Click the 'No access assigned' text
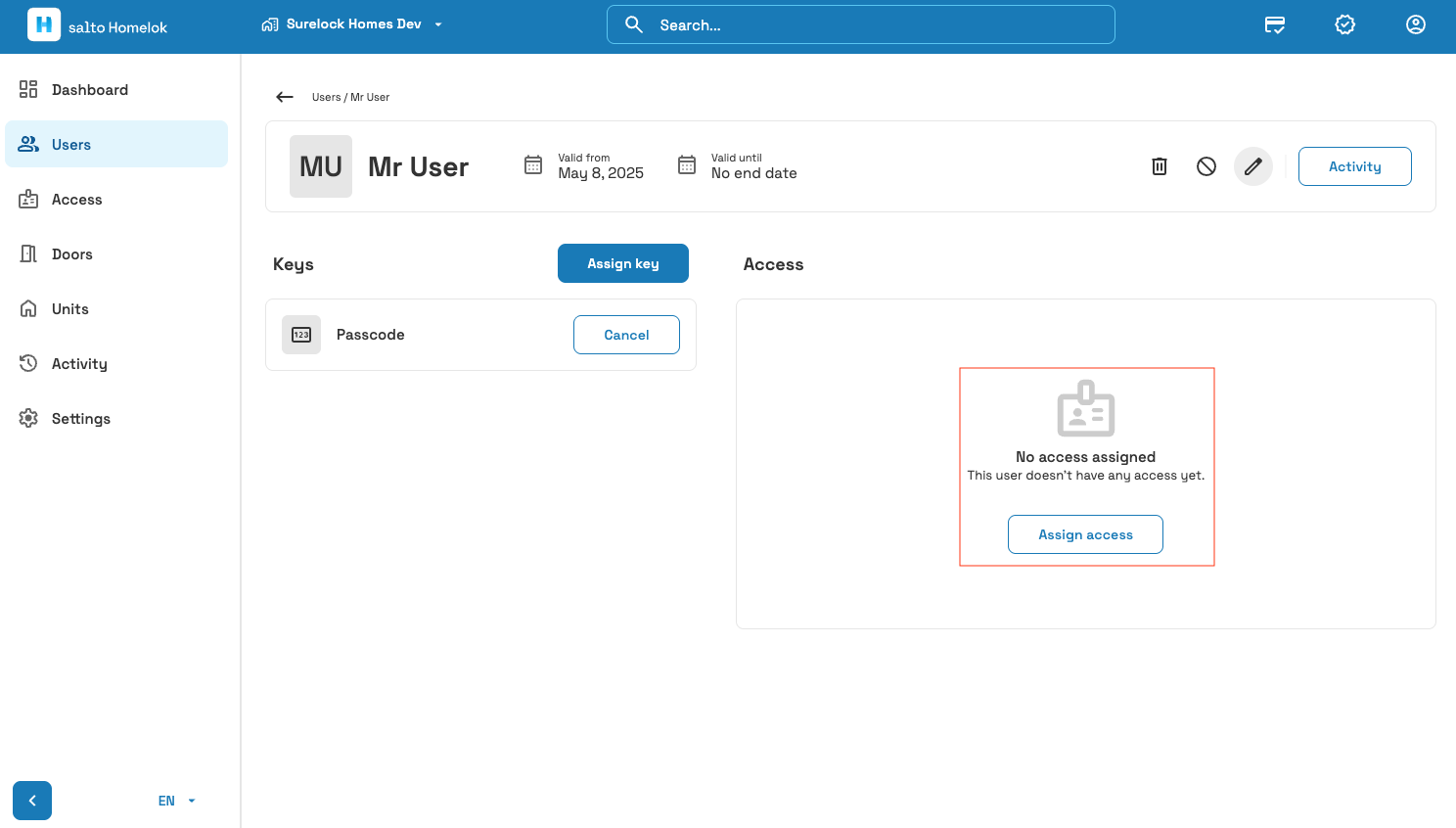The width and height of the screenshot is (1456, 828). [x=1086, y=457]
